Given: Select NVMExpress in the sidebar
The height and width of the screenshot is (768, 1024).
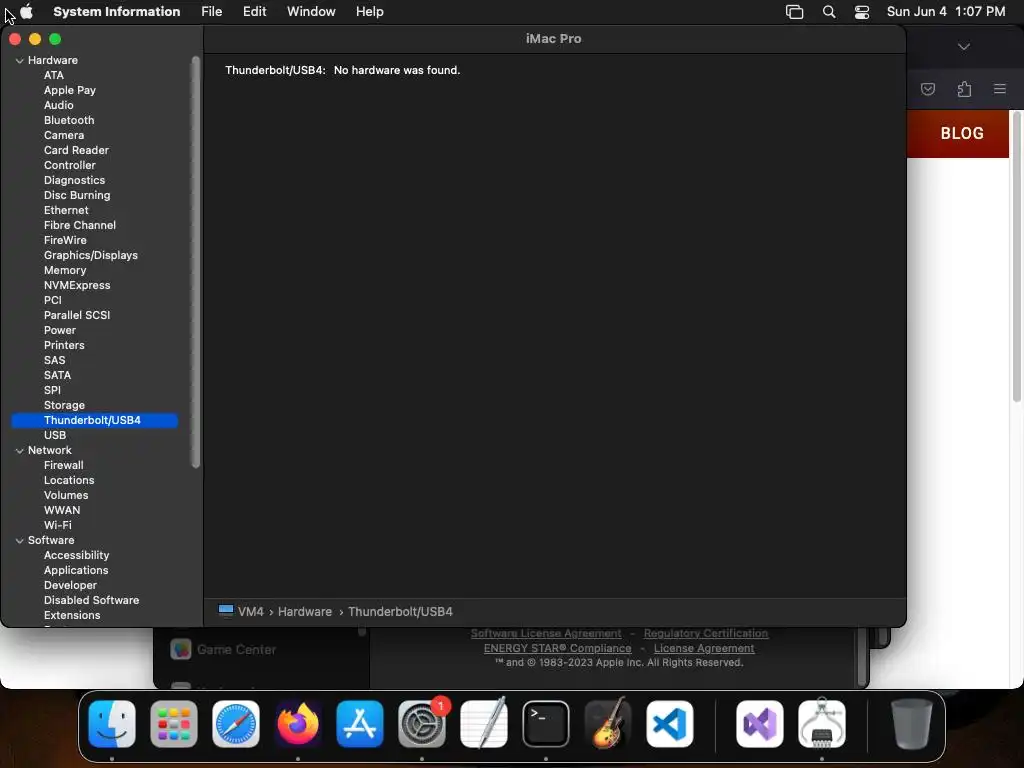Looking at the screenshot, I should (x=77, y=285).
